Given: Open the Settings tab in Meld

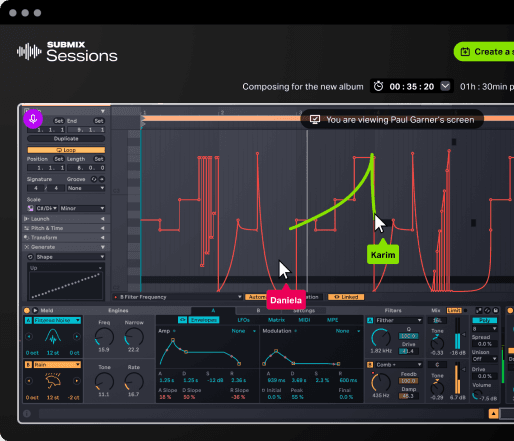Looking at the screenshot, I should (x=304, y=311).
